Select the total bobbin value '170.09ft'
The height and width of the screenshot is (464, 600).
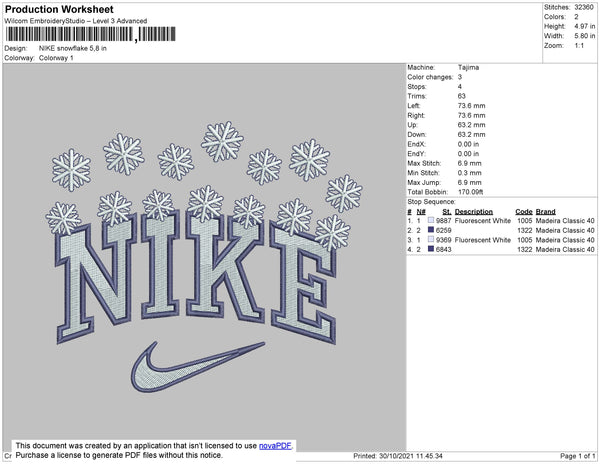tap(470, 192)
